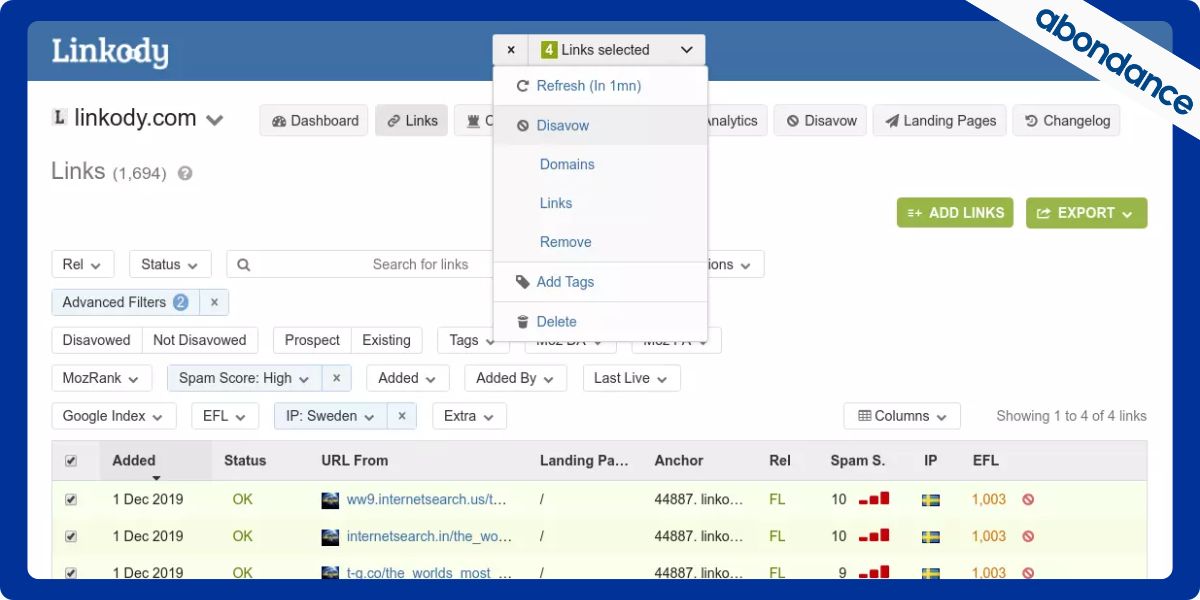The width and height of the screenshot is (1200, 600).
Task: Open the green EXPORT dropdown button
Action: [x=1086, y=213]
